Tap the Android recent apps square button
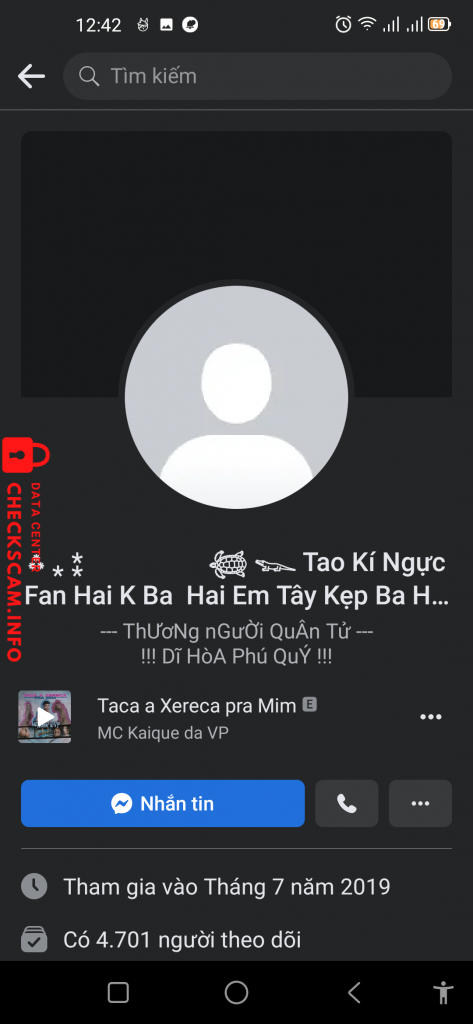This screenshot has height=1024, width=473. pos(118,993)
